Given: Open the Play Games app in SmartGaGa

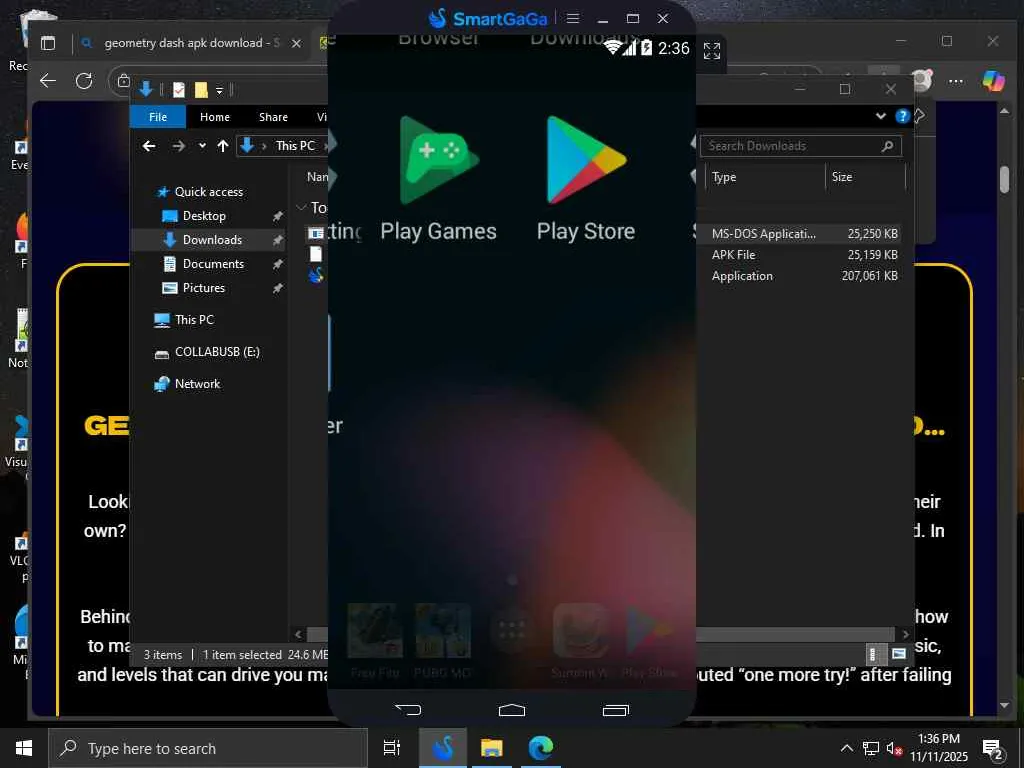Looking at the screenshot, I should pos(439,180).
